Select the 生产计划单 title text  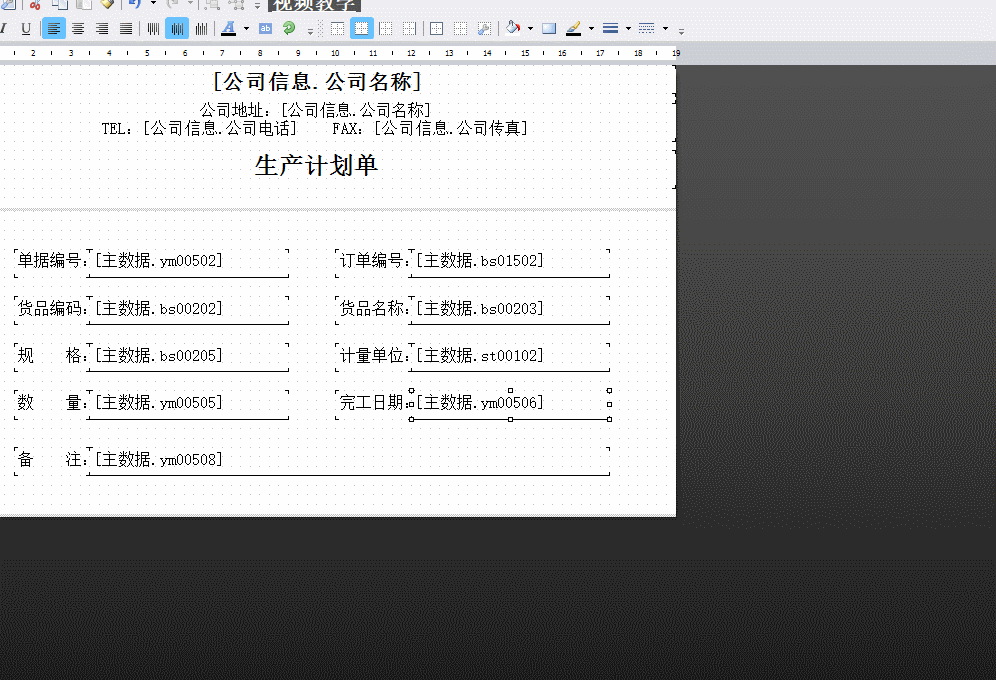coord(316,166)
